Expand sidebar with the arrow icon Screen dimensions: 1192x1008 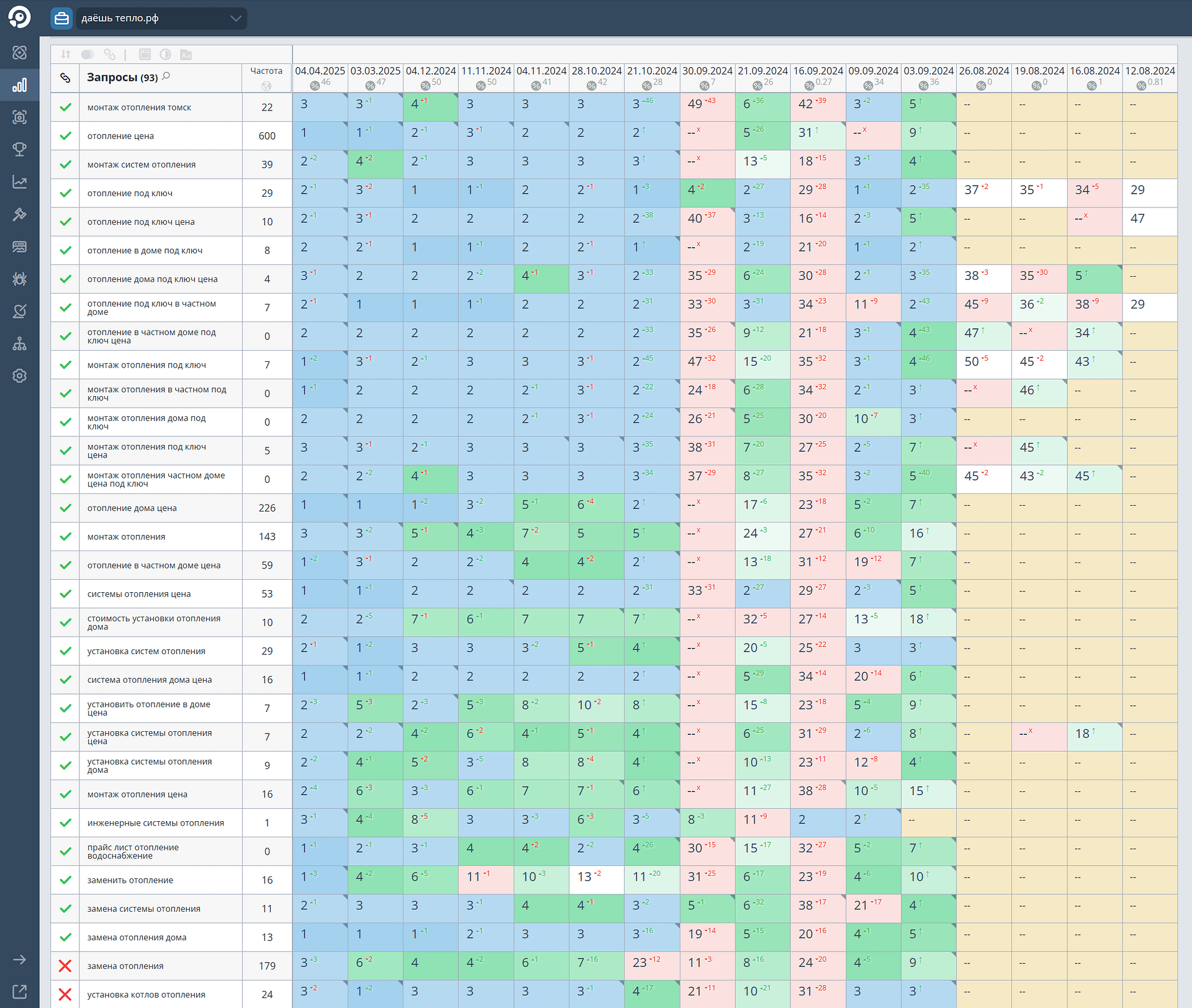pyautogui.click(x=19, y=960)
